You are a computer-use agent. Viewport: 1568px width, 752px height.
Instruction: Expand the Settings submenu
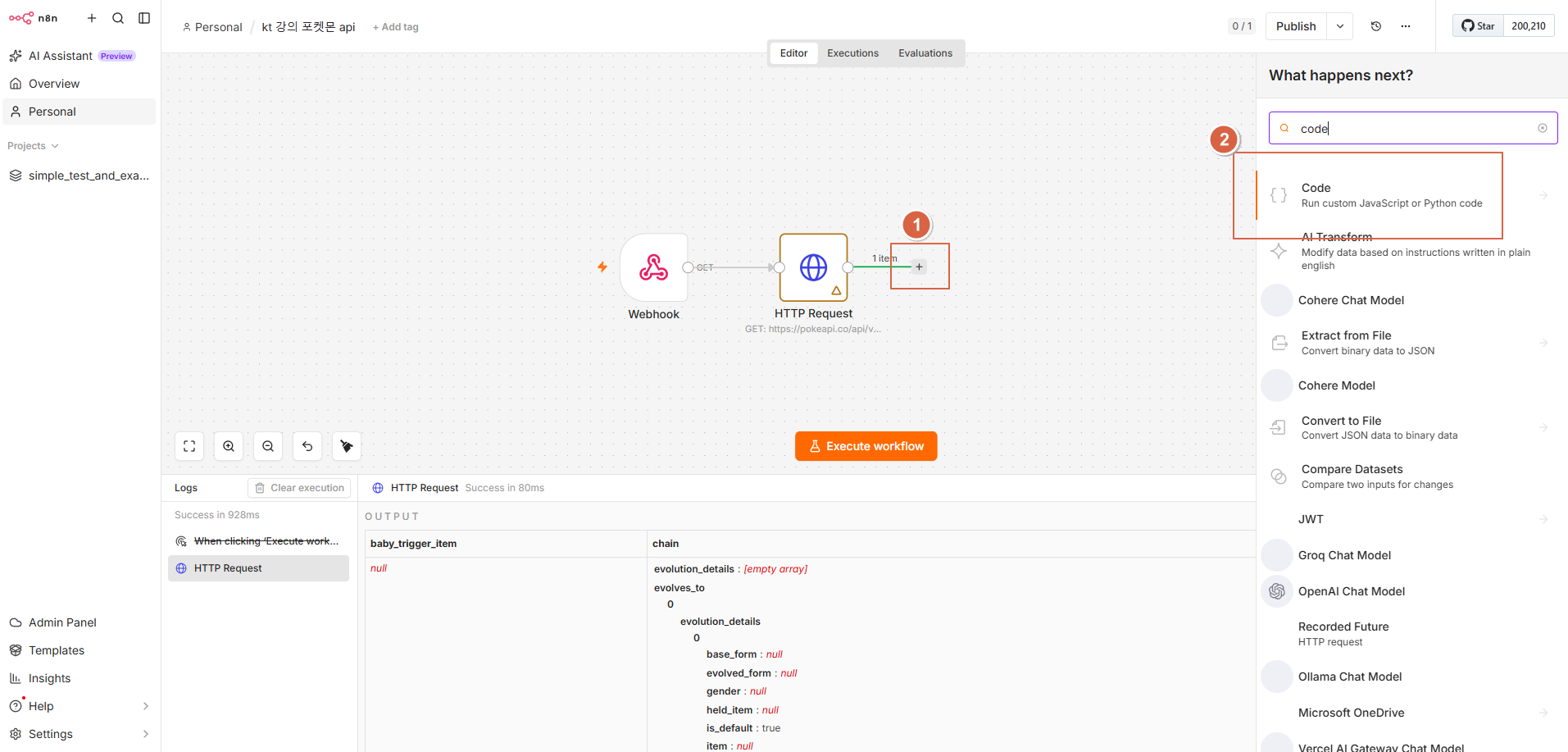click(x=146, y=734)
